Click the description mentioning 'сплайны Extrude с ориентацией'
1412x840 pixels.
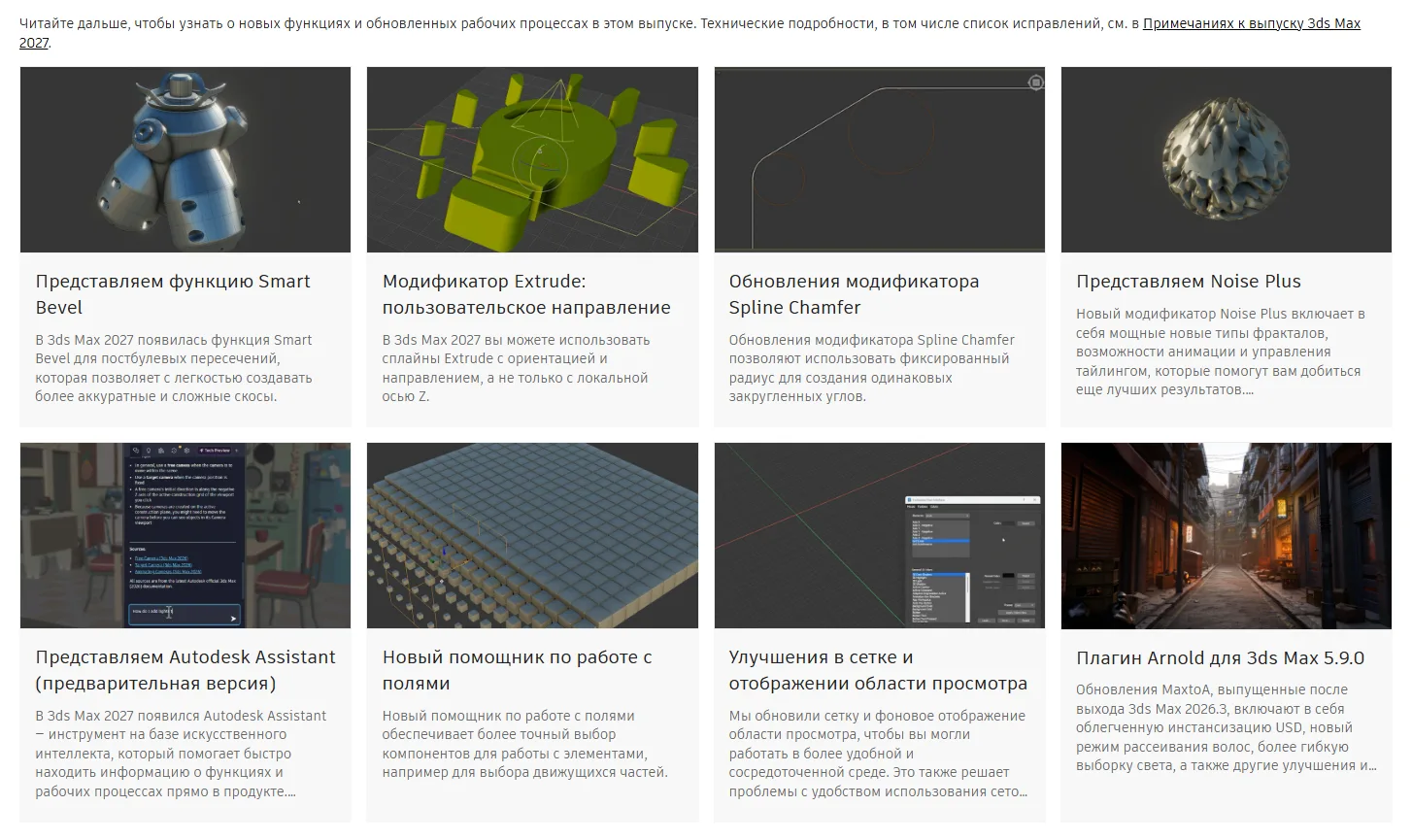[516, 368]
